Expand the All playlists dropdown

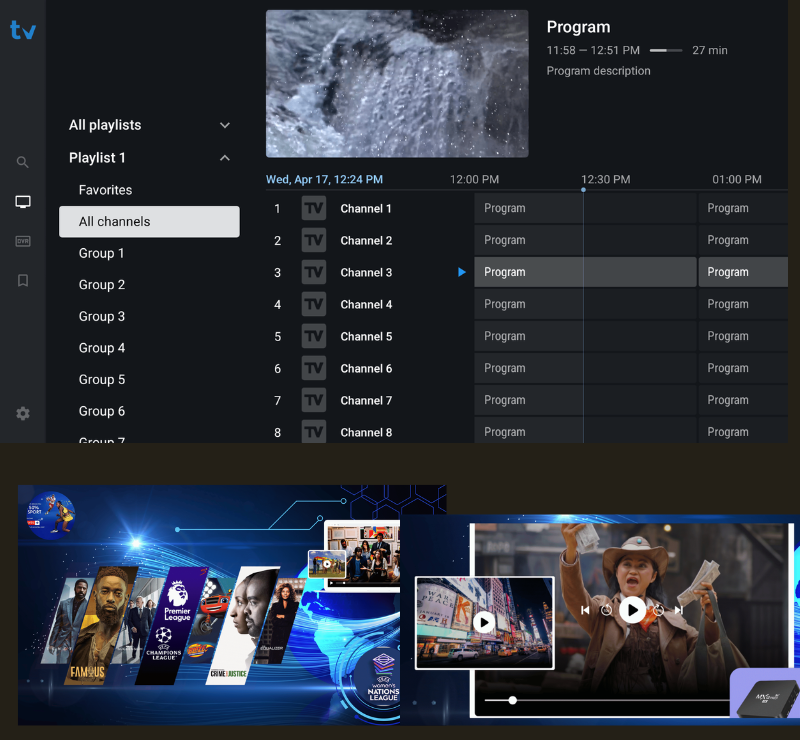[x=224, y=125]
